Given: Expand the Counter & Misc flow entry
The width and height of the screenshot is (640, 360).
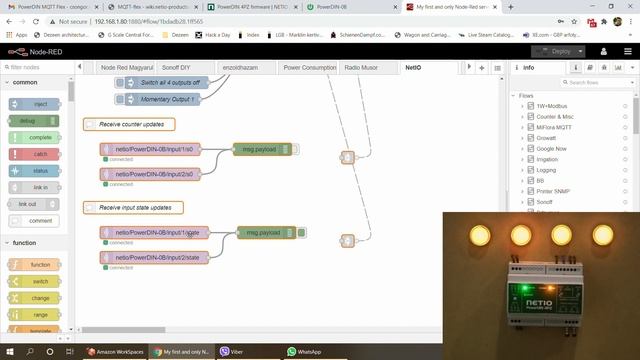Looking at the screenshot, I should pyautogui.click(x=522, y=117).
